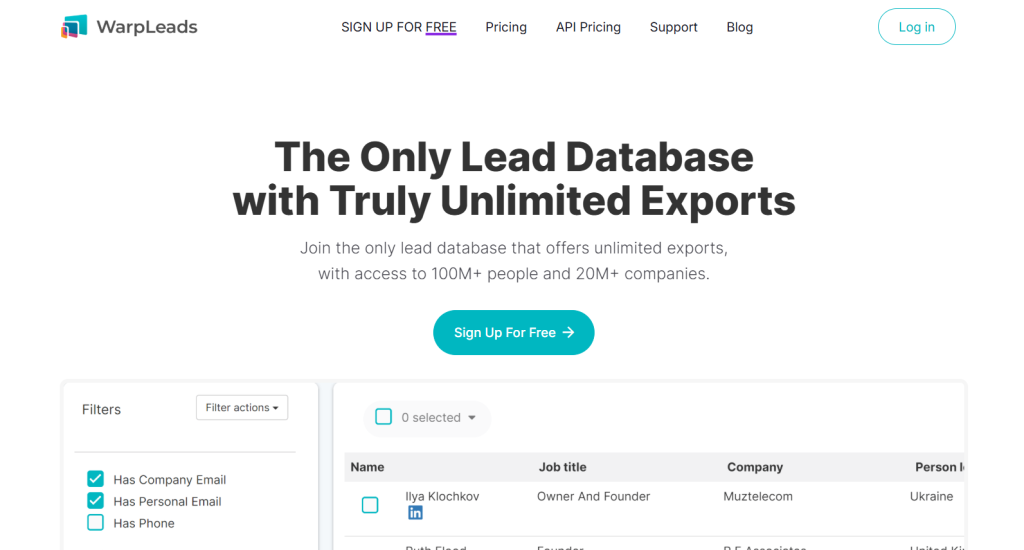1024x550 pixels.
Task: Tick the select-all checkbox beside '0 selected'
Action: [383, 417]
